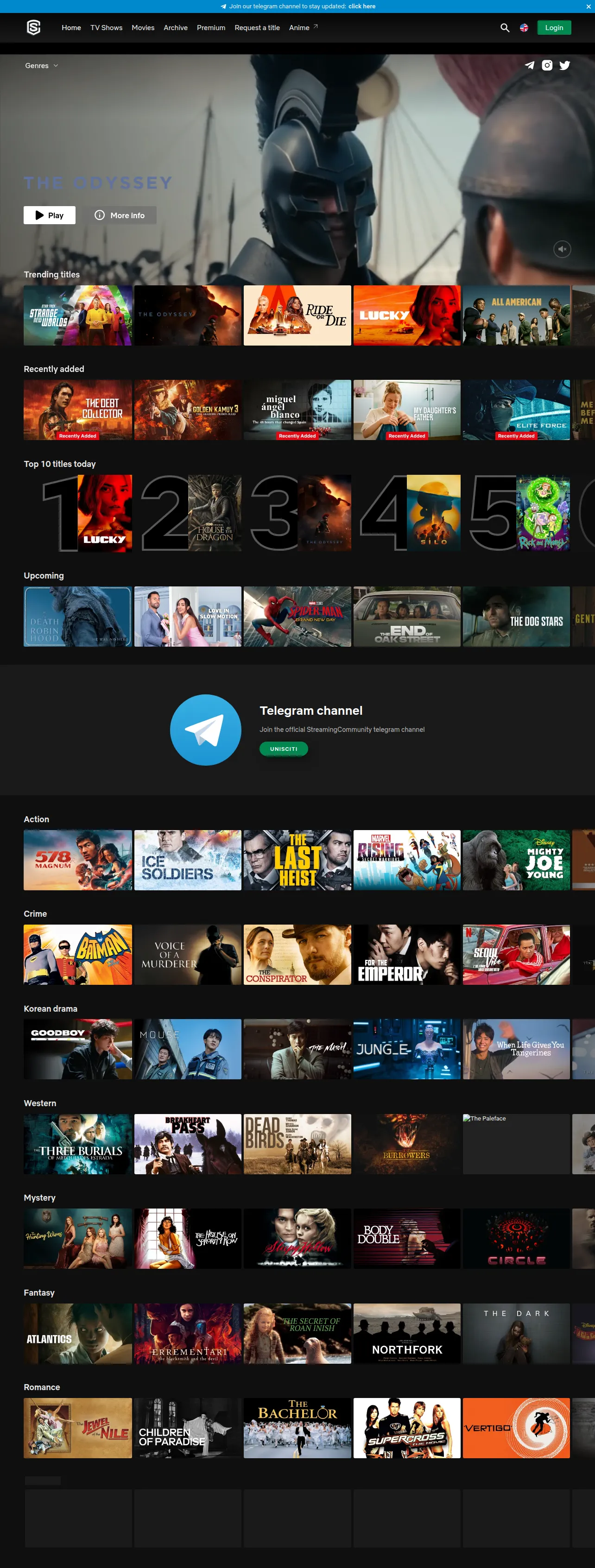Open Silo top 10 poster

(x=434, y=514)
